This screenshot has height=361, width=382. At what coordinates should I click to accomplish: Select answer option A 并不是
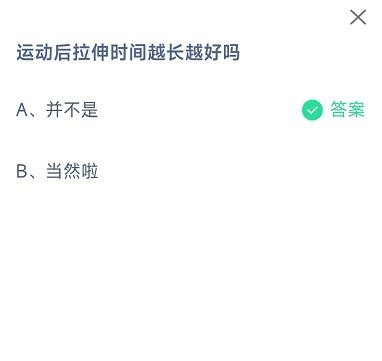coord(57,110)
